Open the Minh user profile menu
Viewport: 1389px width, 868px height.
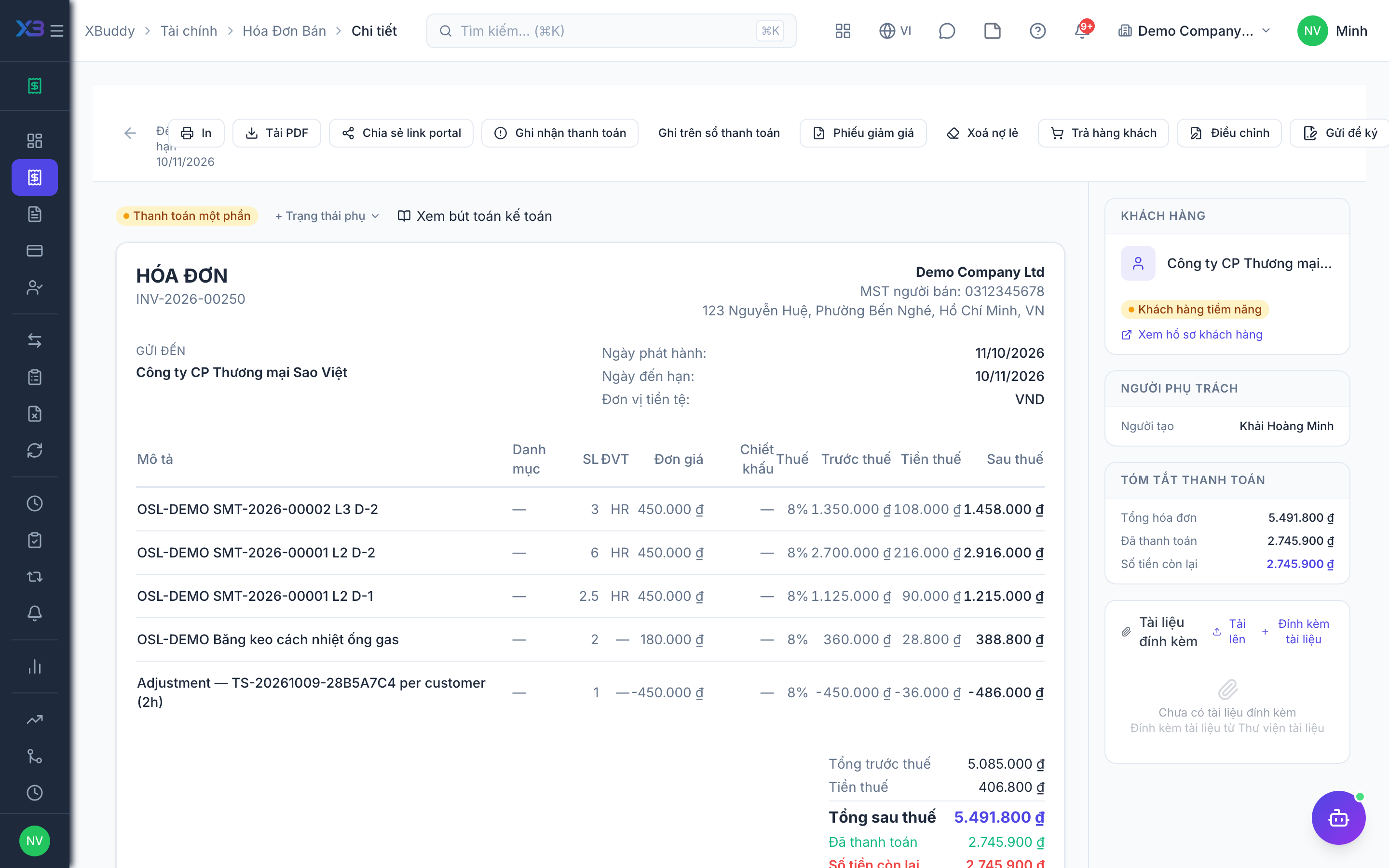(x=1332, y=31)
